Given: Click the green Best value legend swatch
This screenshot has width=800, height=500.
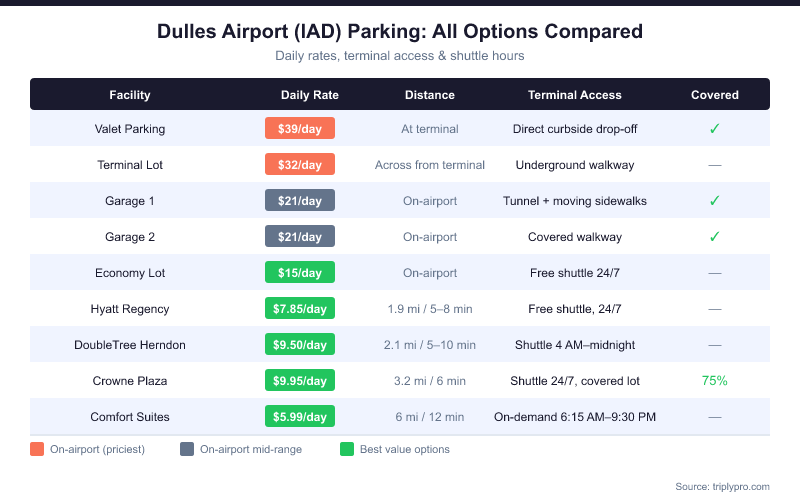Looking at the screenshot, I should (x=347, y=449).
